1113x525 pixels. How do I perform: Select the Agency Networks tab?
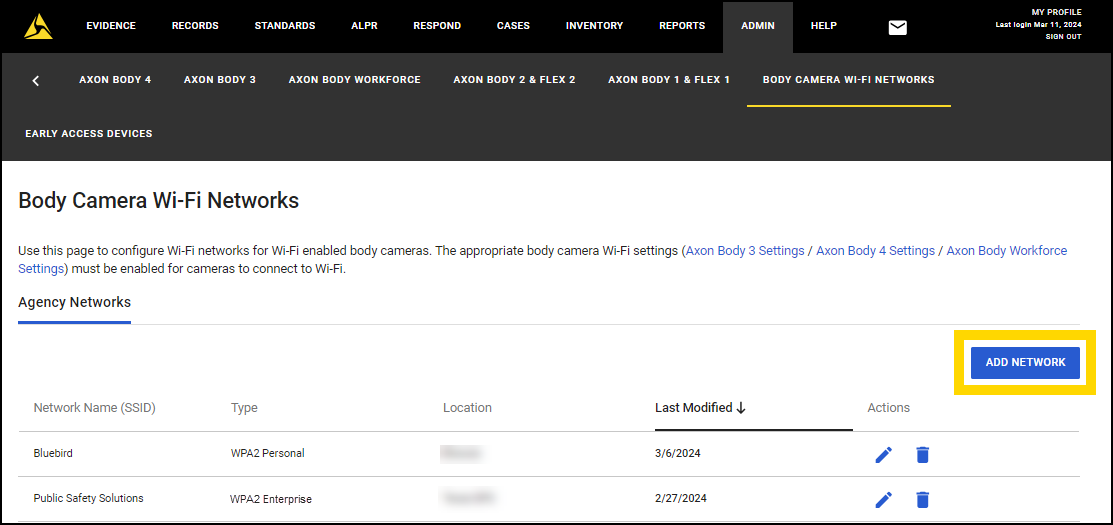[x=74, y=302]
